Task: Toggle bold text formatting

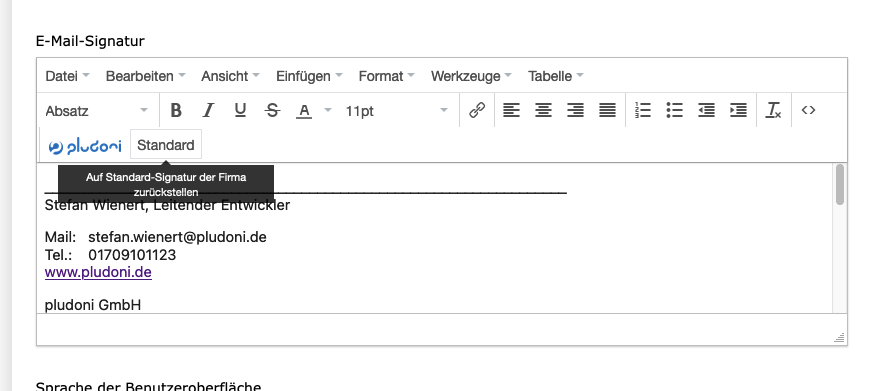Action: [x=176, y=110]
